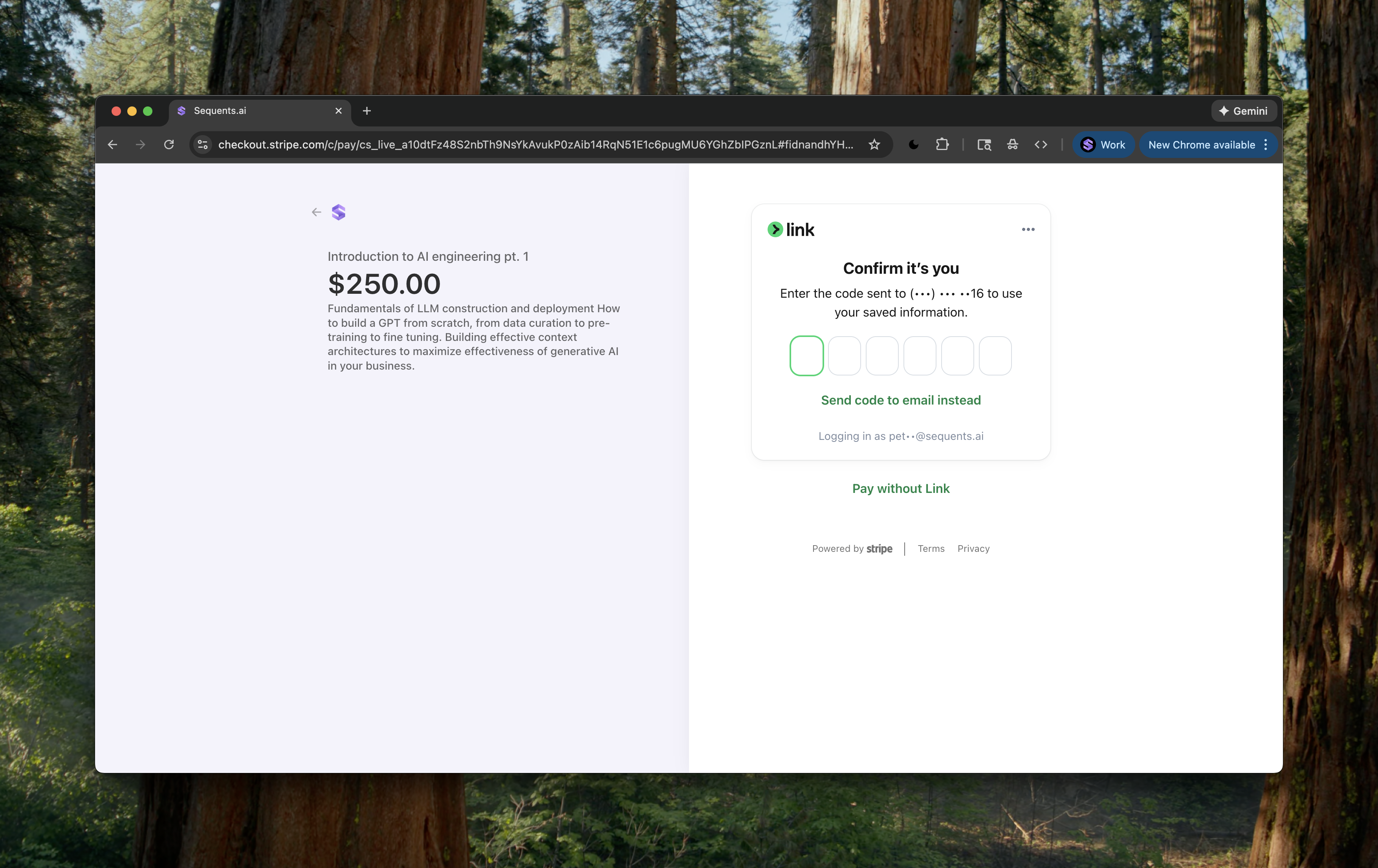The image size is (1378, 868).
Task: Open the Extensions puzzle icon
Action: coord(943,144)
